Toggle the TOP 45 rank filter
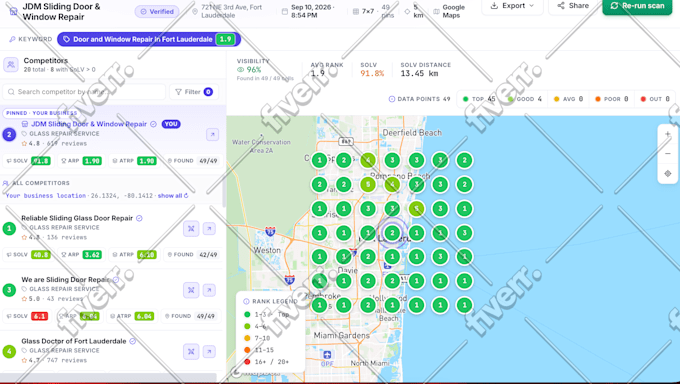Screen dimensions: 680x384 (x=479, y=99)
